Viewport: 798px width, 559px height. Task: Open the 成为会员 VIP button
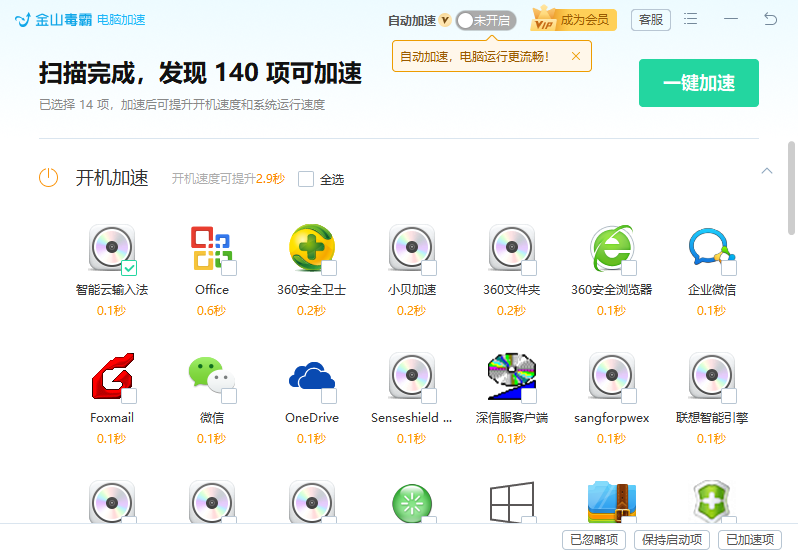(x=574, y=20)
